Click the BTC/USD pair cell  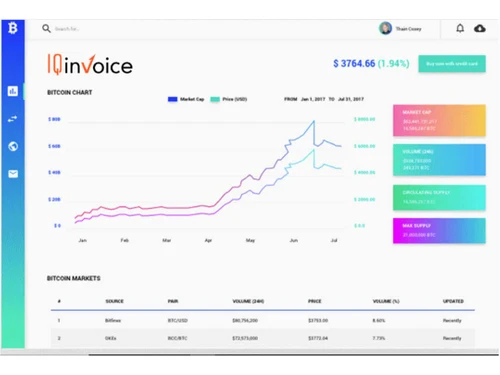[178, 321]
